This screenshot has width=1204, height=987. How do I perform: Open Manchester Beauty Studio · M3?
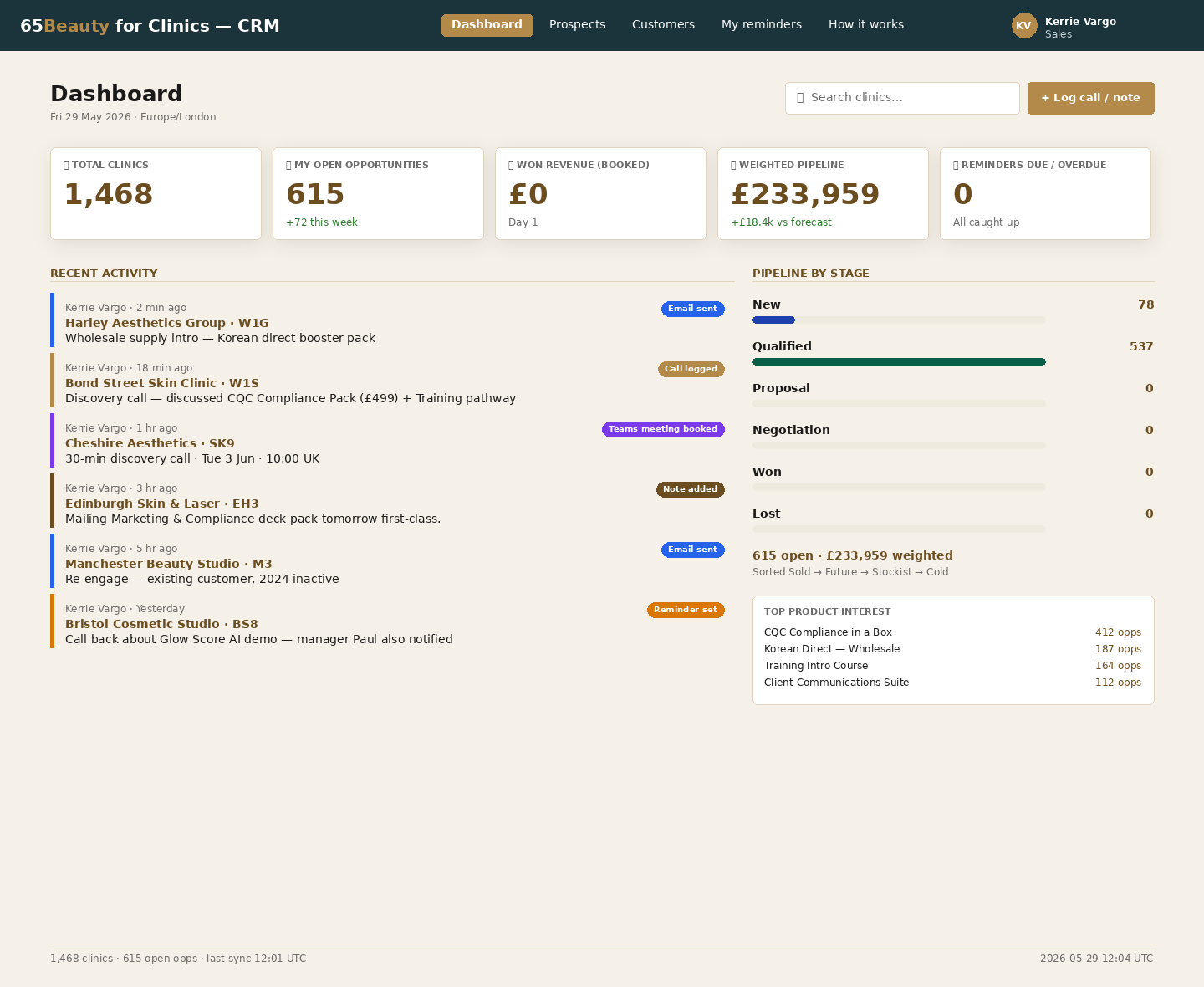[x=169, y=564]
